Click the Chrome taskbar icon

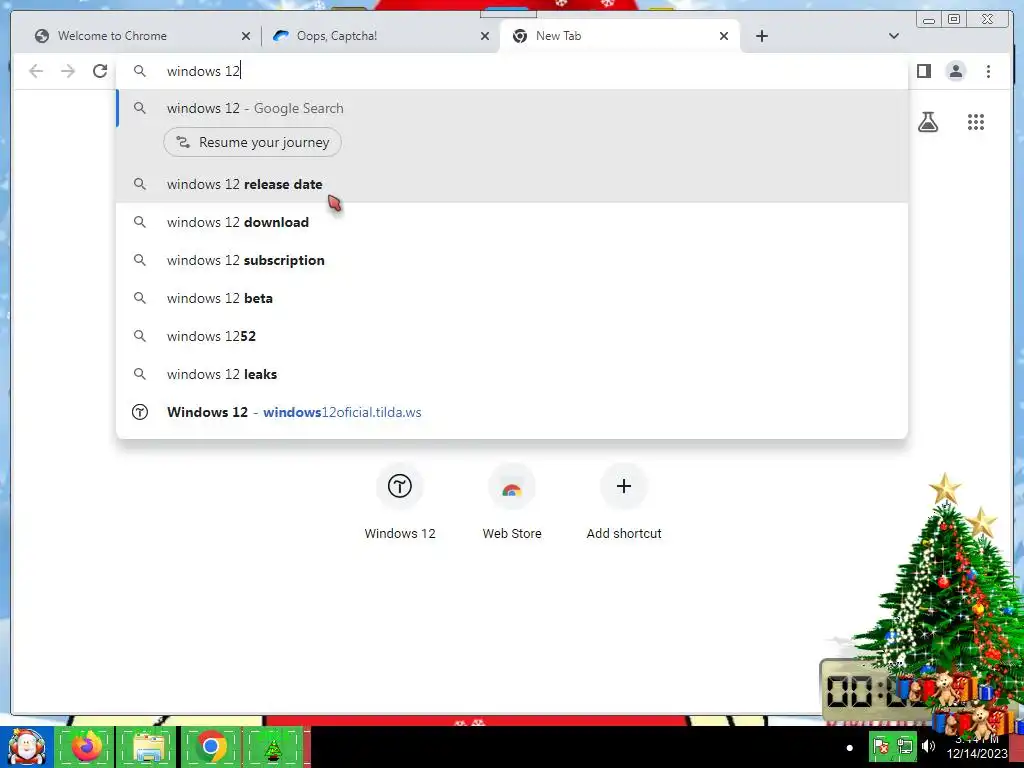coord(210,747)
